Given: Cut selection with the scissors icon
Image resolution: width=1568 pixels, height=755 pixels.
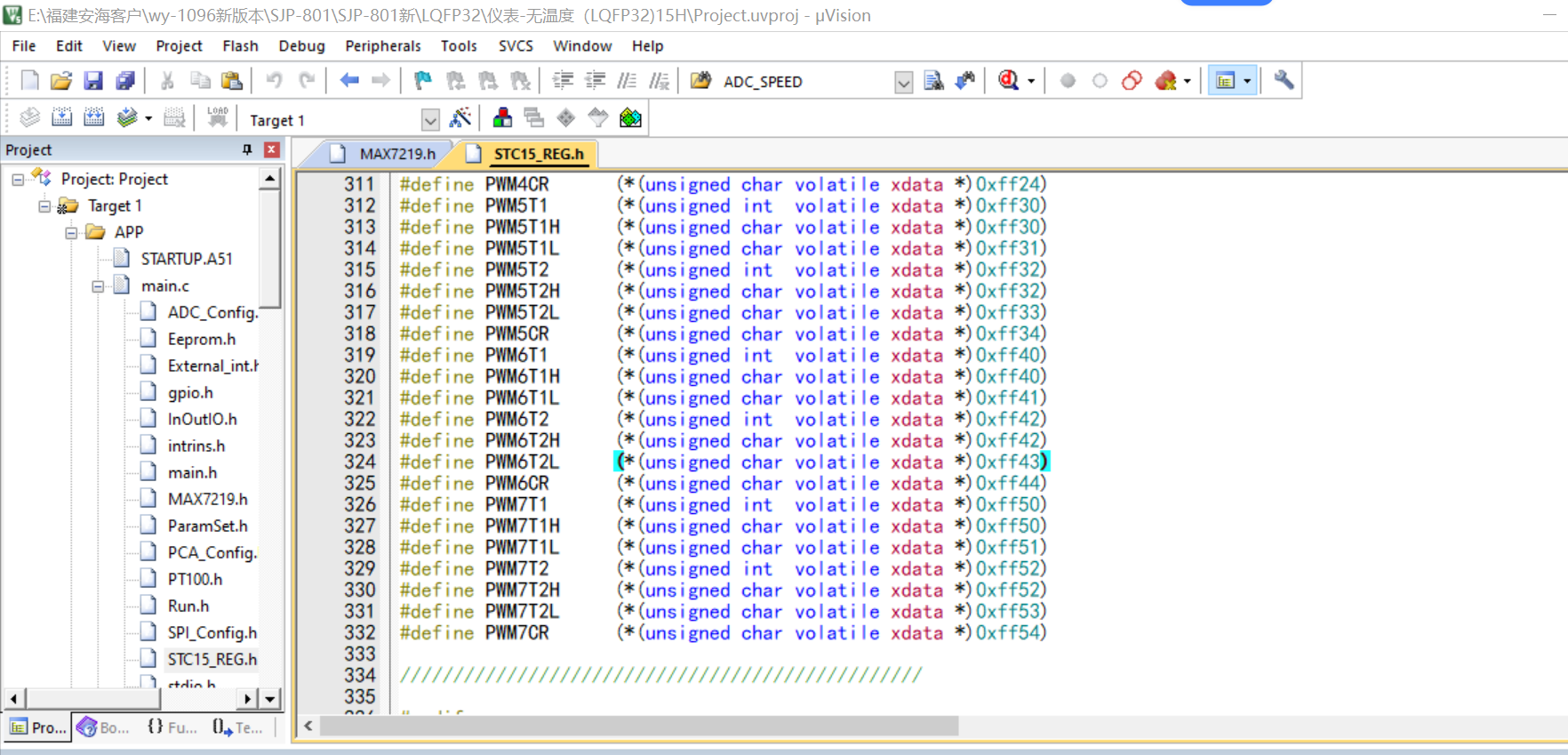Looking at the screenshot, I should 167,81.
